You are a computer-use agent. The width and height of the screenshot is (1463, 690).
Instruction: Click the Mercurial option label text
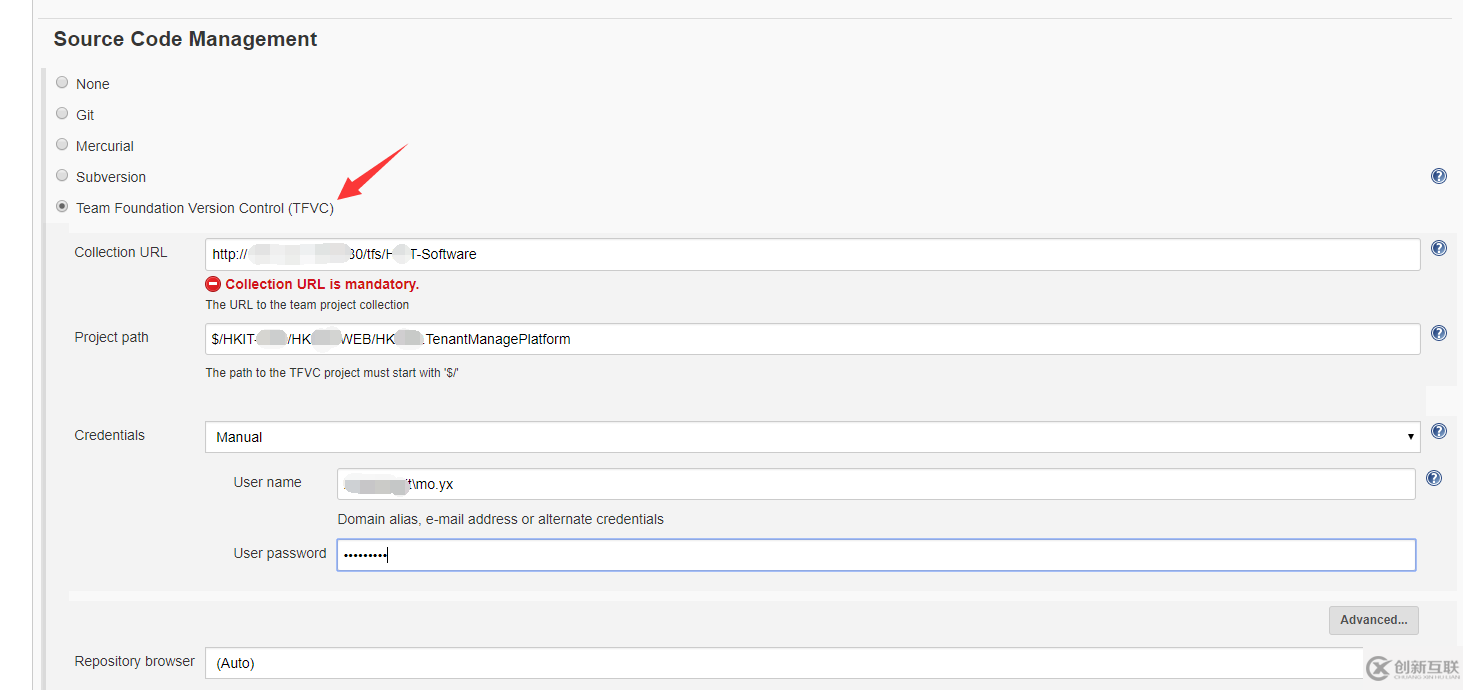[x=105, y=146]
